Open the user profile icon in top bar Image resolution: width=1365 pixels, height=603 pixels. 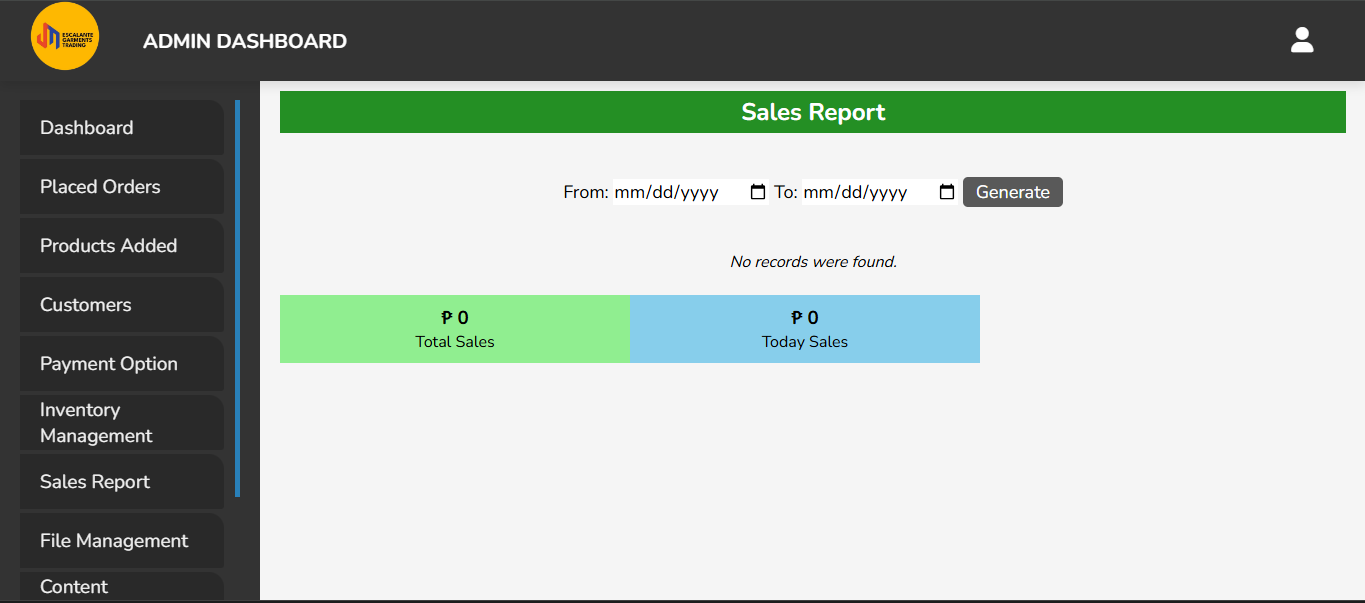[1302, 39]
